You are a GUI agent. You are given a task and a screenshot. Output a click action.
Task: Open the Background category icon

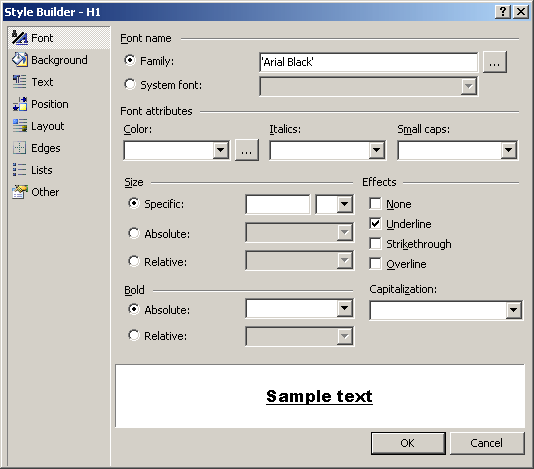click(x=19, y=60)
